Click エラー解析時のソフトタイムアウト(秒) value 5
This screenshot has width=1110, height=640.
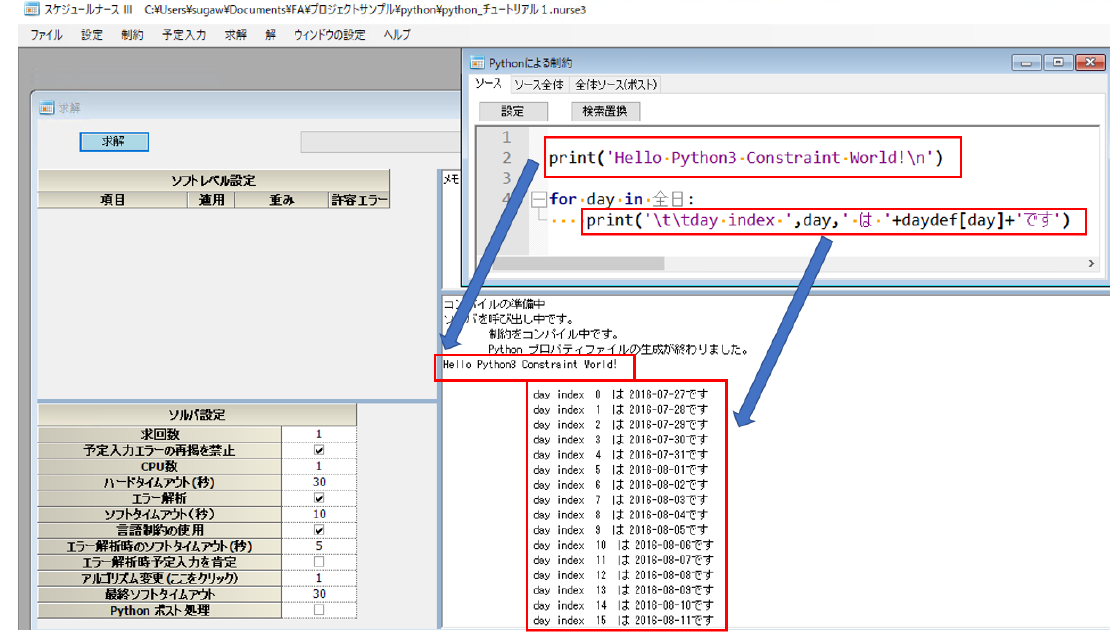pyautogui.click(x=319, y=546)
